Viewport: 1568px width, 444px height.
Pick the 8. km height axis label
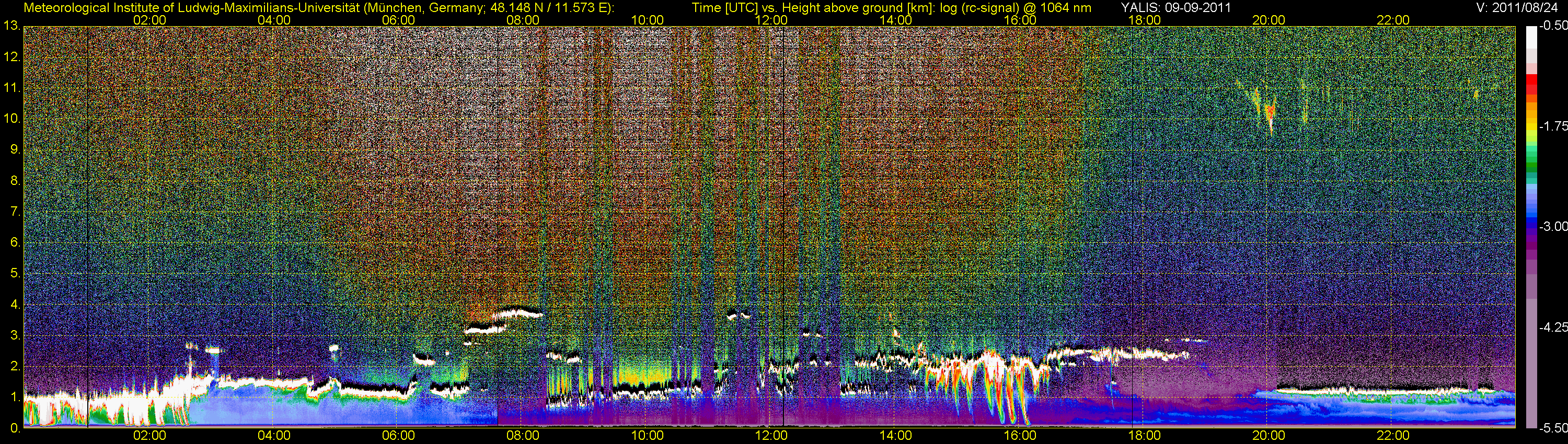(x=15, y=181)
